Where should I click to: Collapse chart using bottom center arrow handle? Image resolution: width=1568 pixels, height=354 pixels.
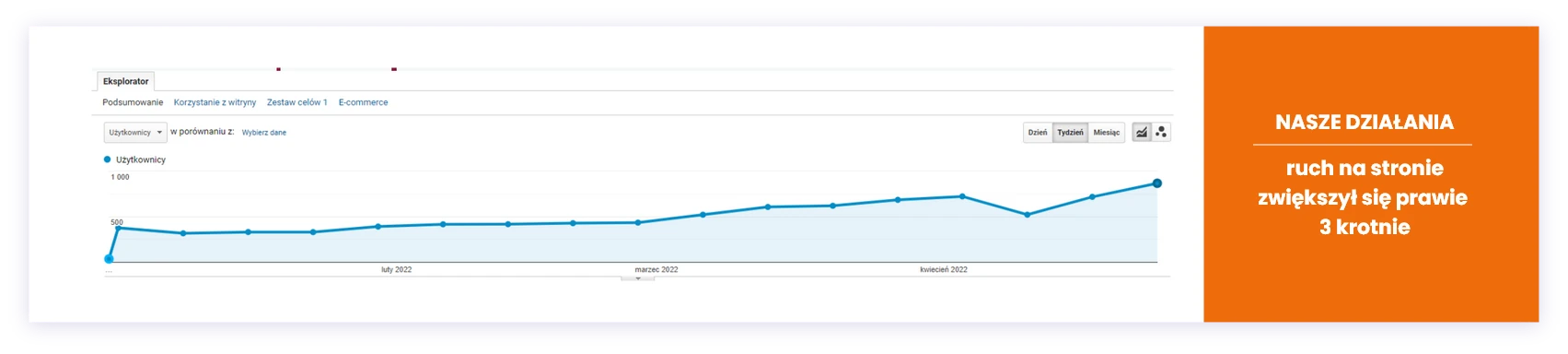pyautogui.click(x=638, y=278)
